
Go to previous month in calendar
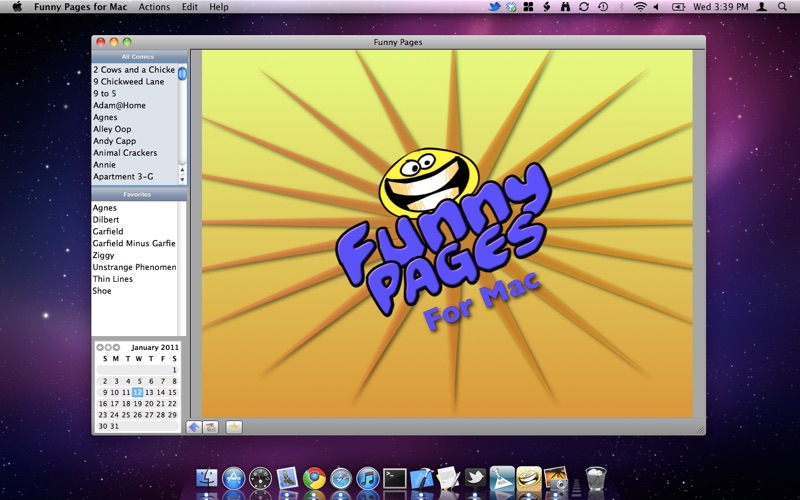click(x=100, y=347)
